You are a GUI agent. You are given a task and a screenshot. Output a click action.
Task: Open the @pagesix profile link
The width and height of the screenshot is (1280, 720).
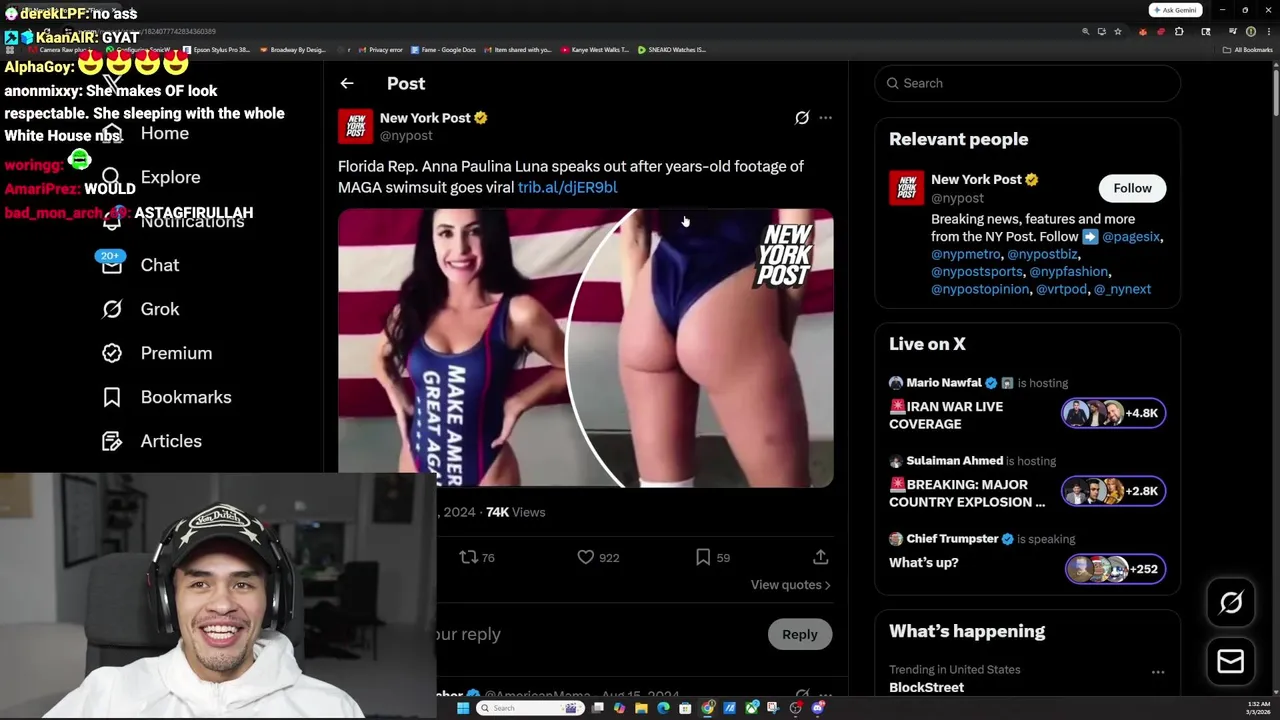[x=1131, y=237]
